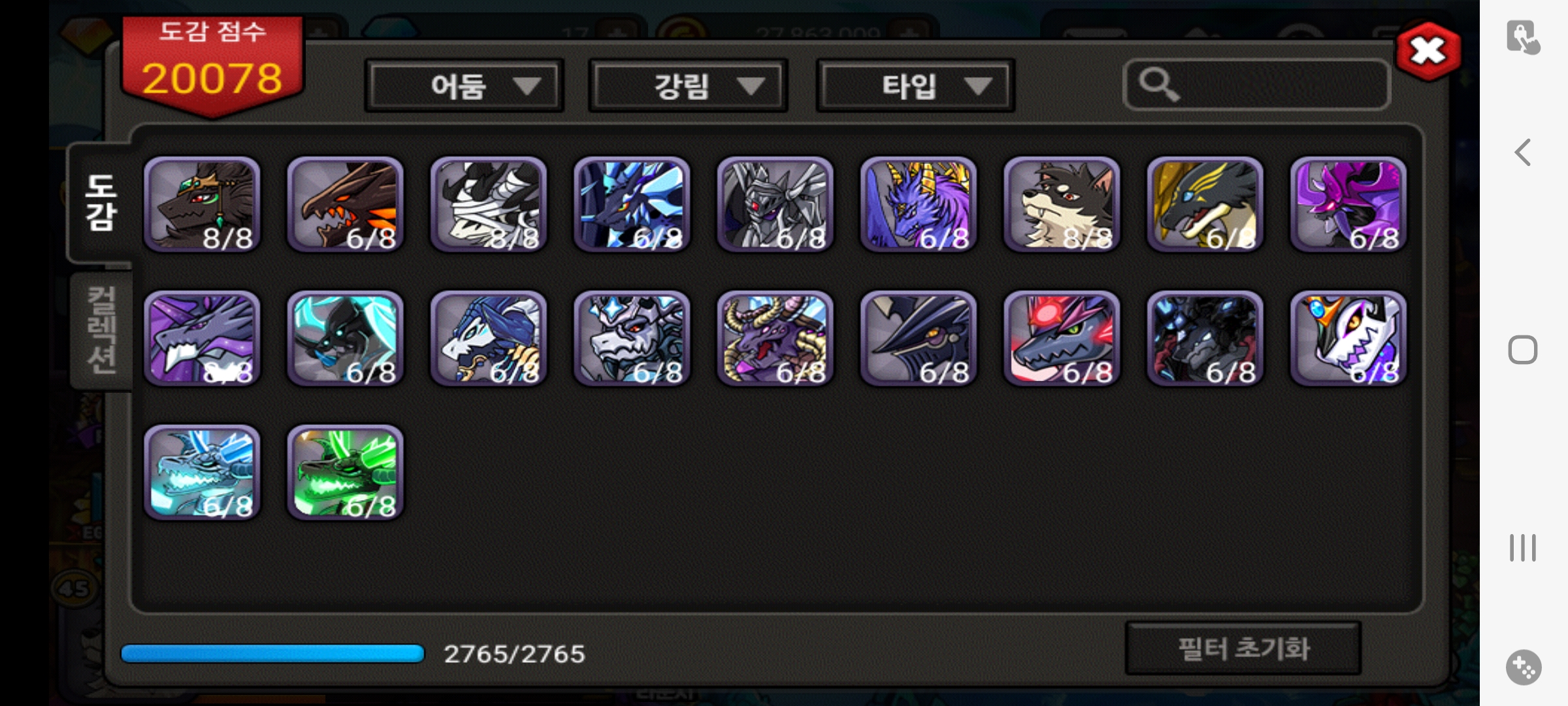This screenshot has height=706, width=1568.
Task: Open the icy blue crystal dragon entry
Action: tap(202, 473)
